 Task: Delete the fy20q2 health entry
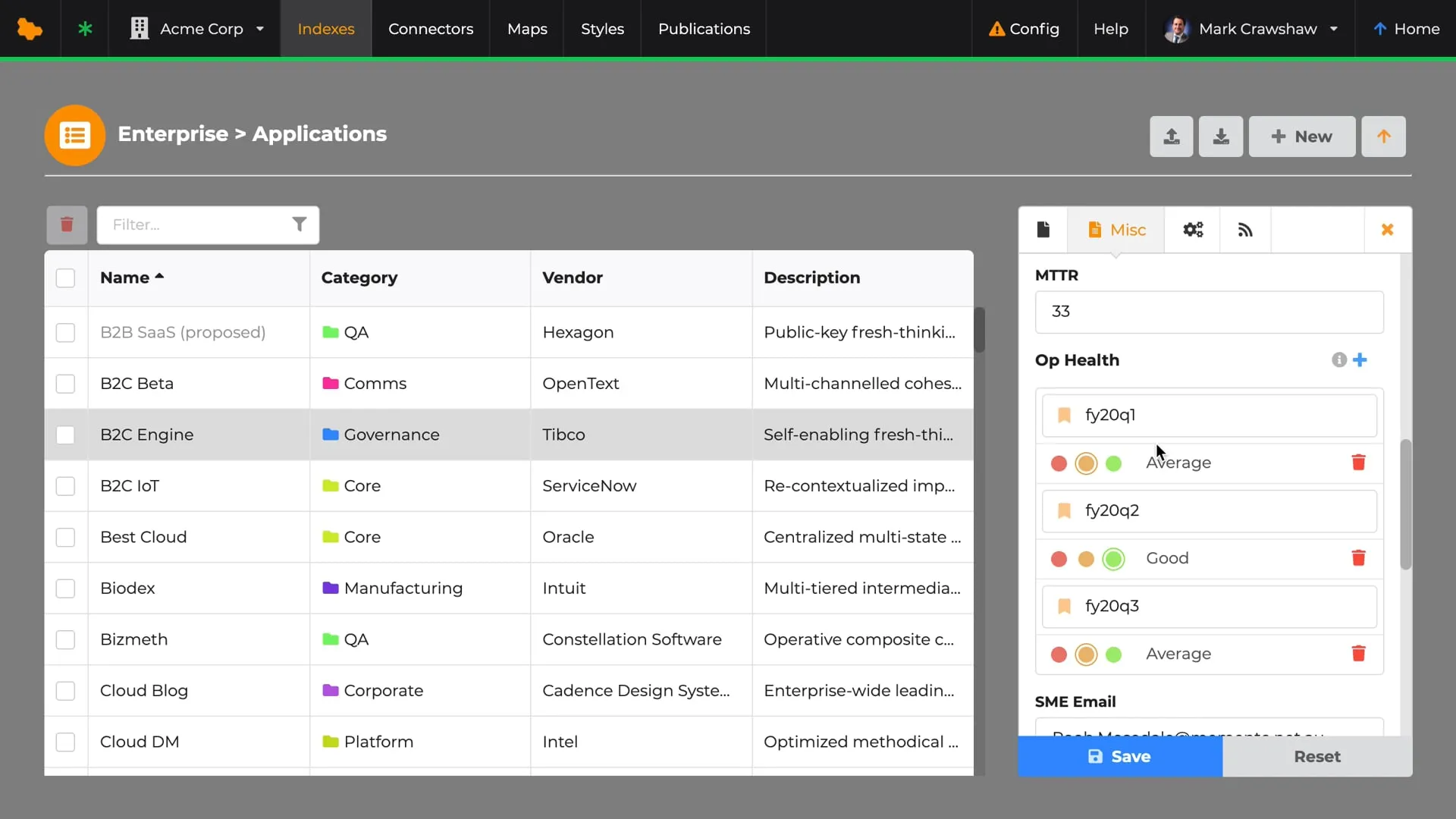click(x=1358, y=558)
